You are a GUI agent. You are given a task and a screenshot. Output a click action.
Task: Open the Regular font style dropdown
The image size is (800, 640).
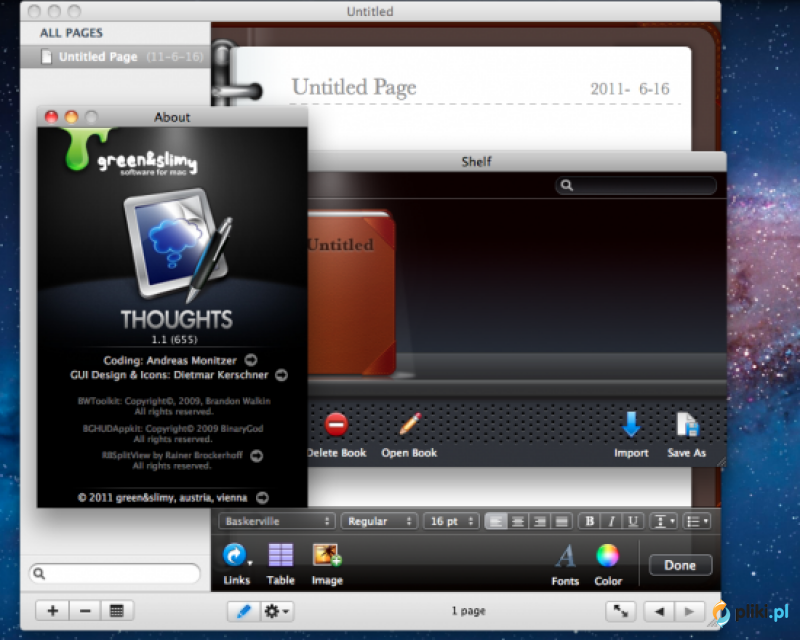pos(379,521)
